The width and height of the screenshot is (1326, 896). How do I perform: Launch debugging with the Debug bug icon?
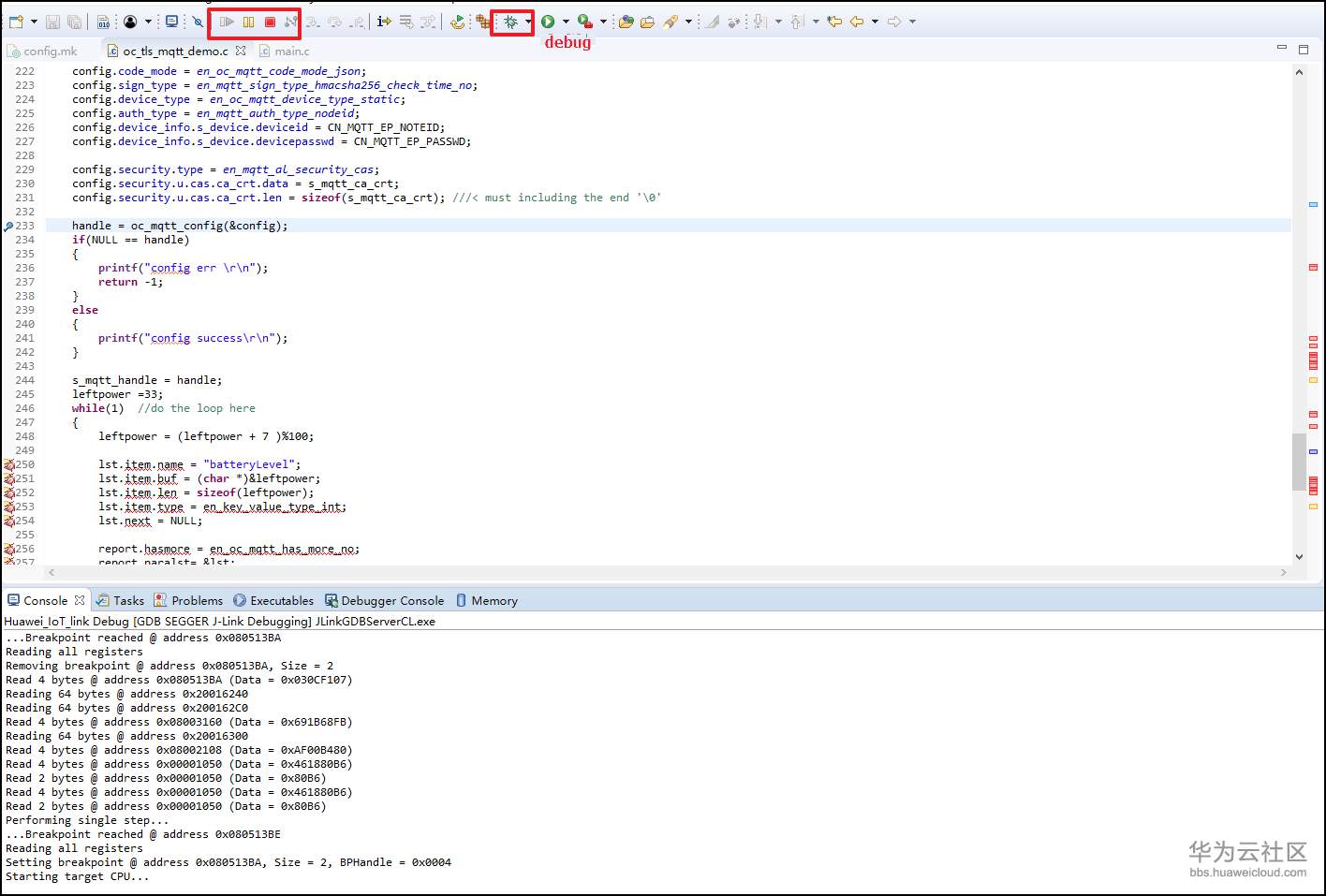(511, 21)
